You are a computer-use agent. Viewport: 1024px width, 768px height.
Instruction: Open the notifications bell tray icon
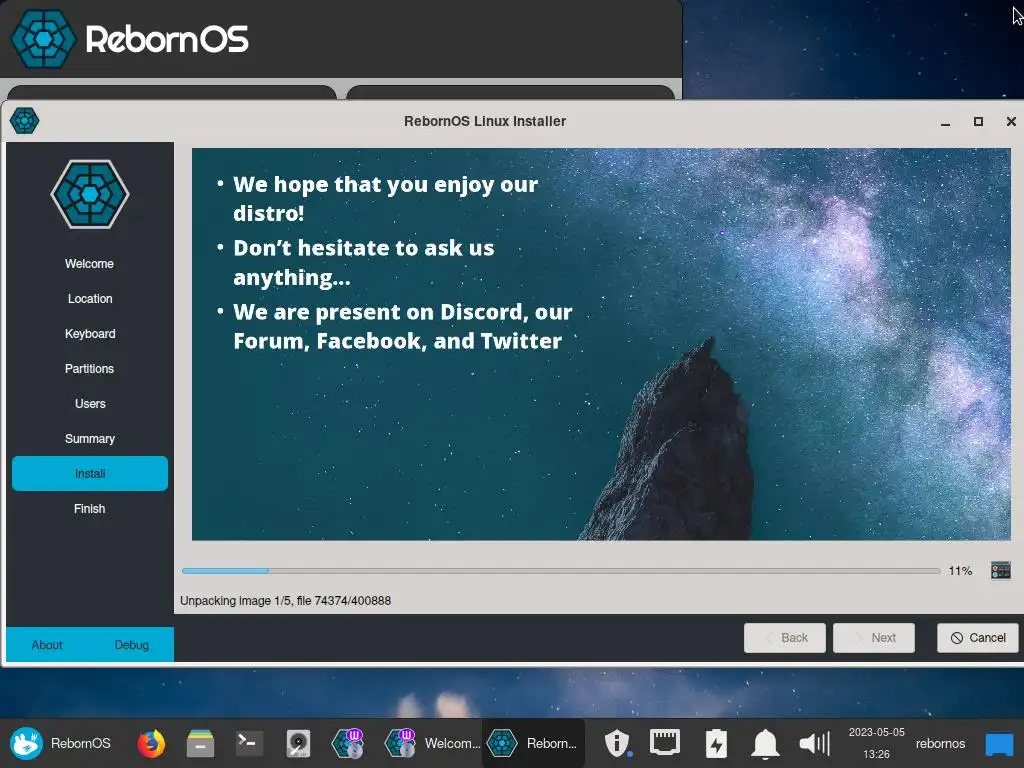pyautogui.click(x=765, y=743)
